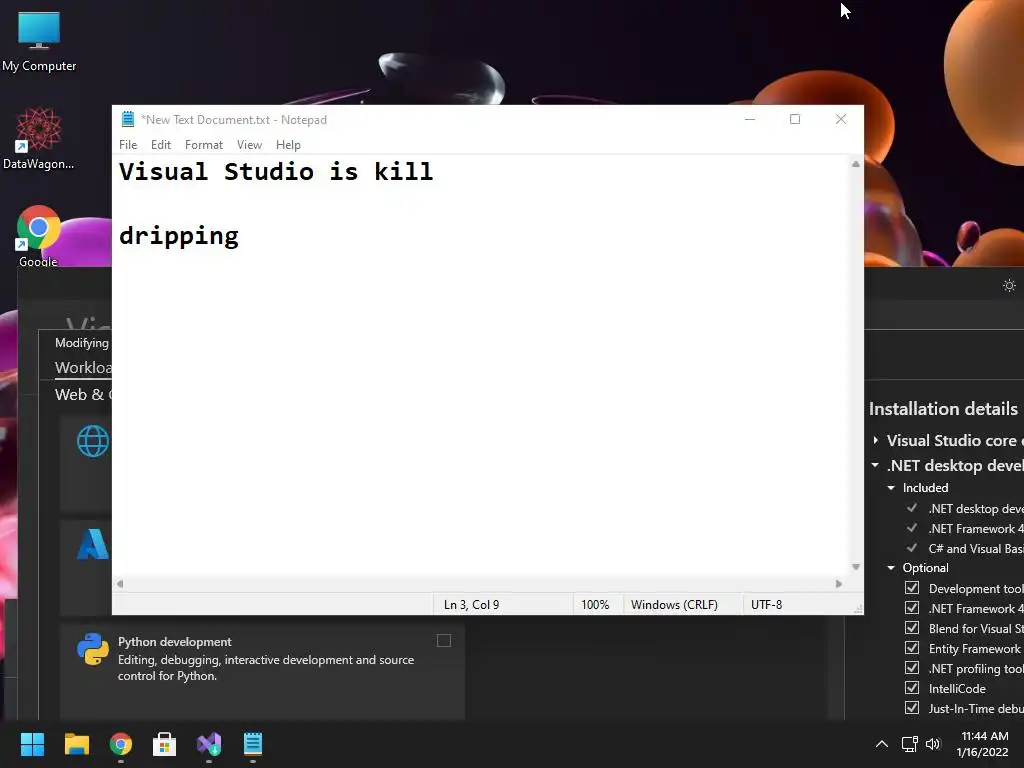Click the Notepad vertical scrollbar up arrow

(856, 165)
